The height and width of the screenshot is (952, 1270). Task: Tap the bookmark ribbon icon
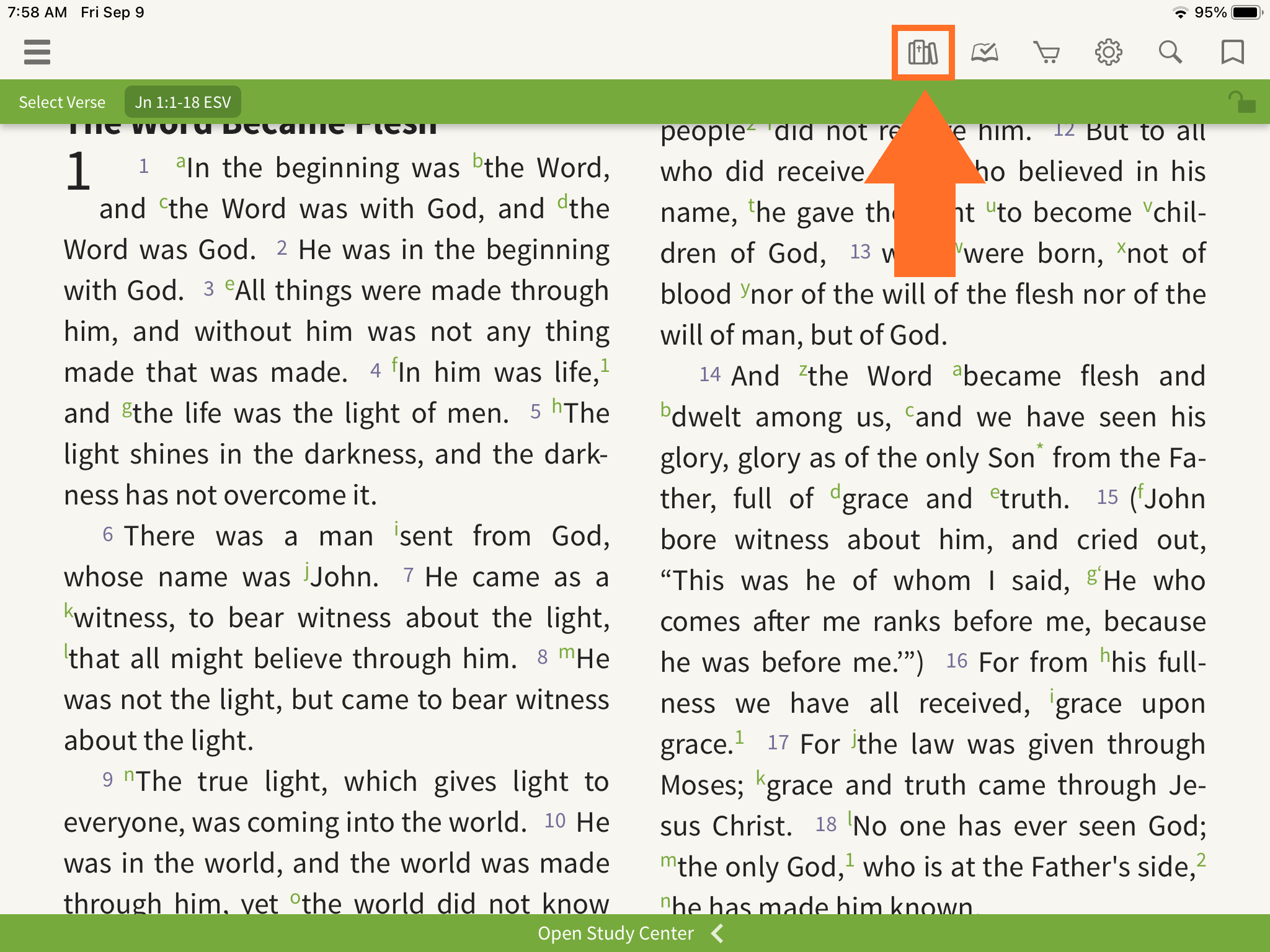click(1232, 52)
